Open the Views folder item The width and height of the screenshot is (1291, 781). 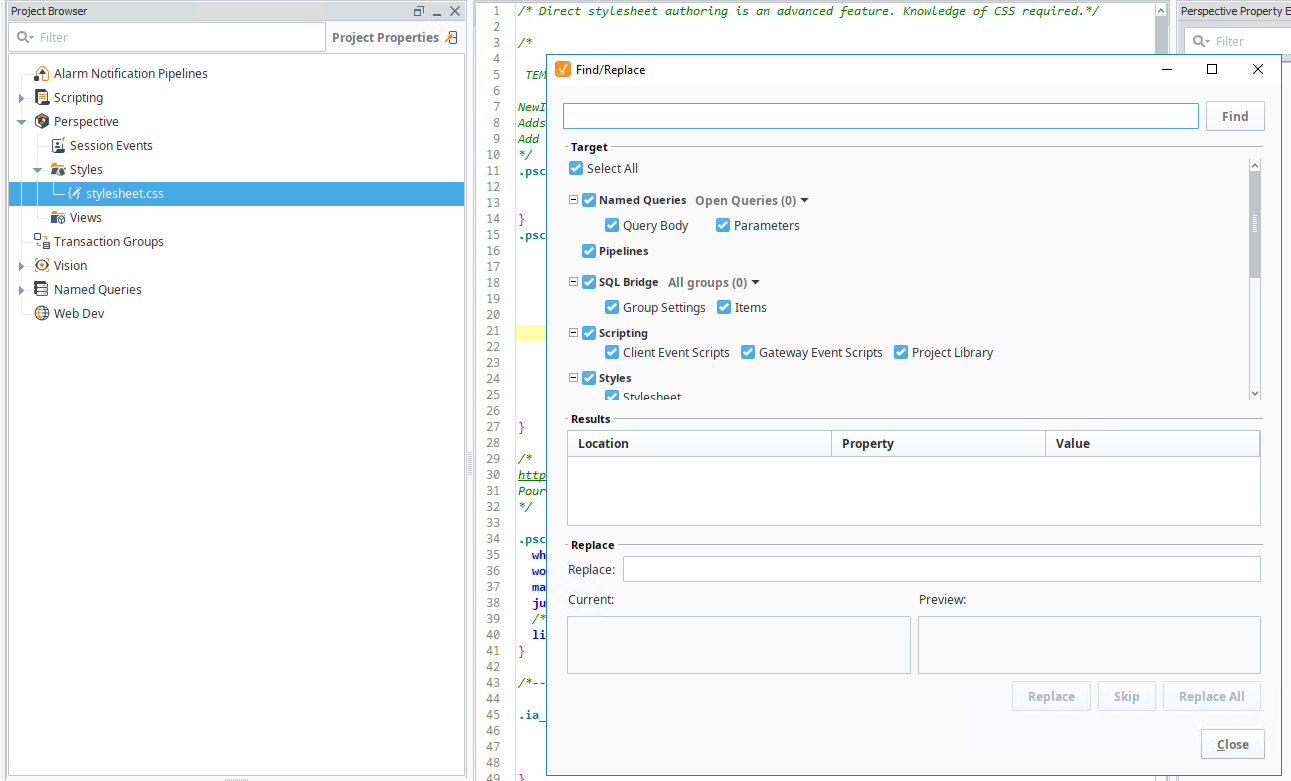(x=85, y=218)
